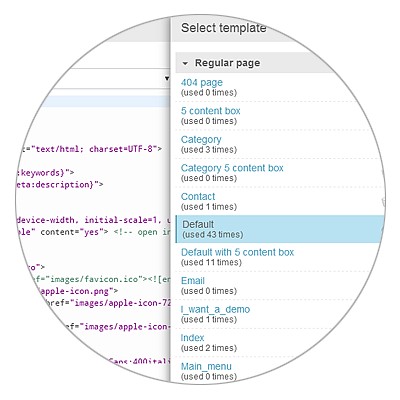
Task: Select the Category template
Action: (201, 139)
